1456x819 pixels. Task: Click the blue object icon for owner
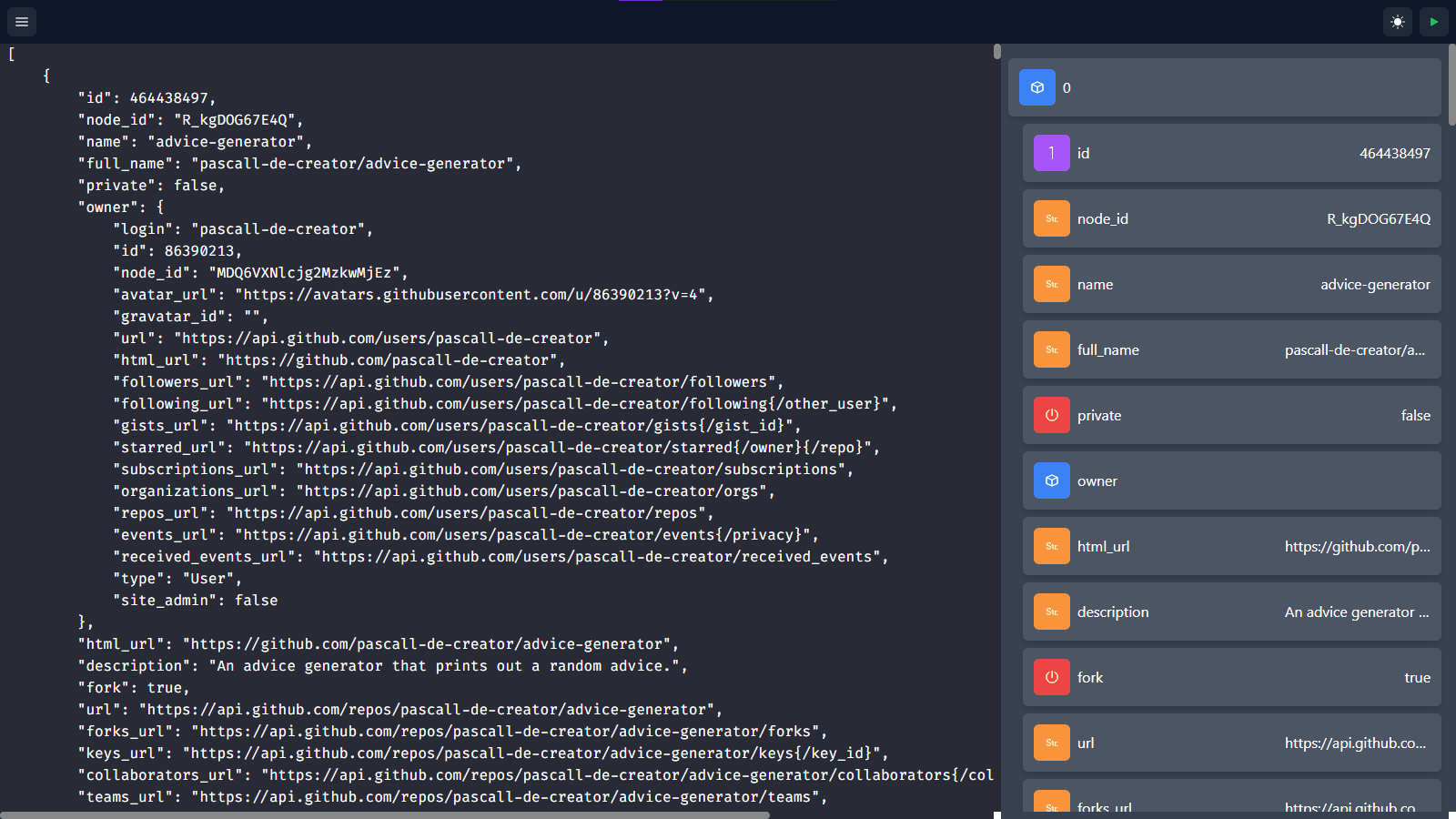click(1052, 480)
